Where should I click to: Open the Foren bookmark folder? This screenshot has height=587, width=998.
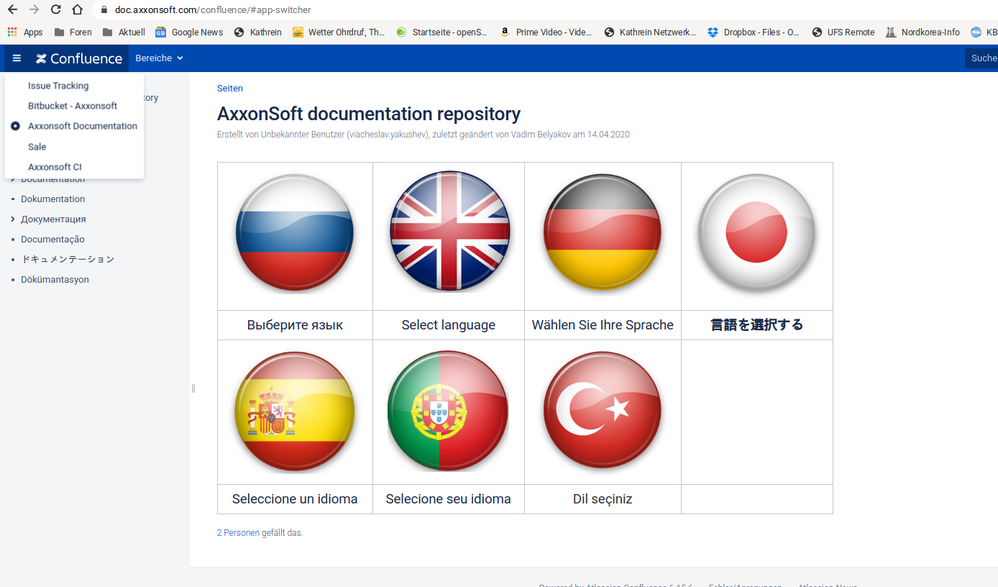pyautogui.click(x=73, y=32)
